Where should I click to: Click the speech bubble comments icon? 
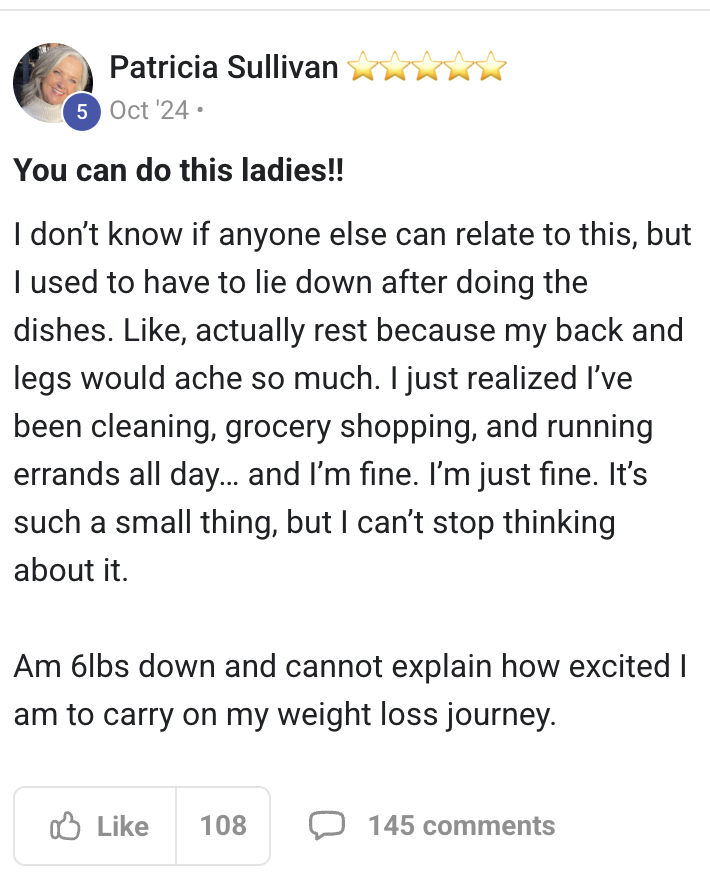tap(326, 826)
